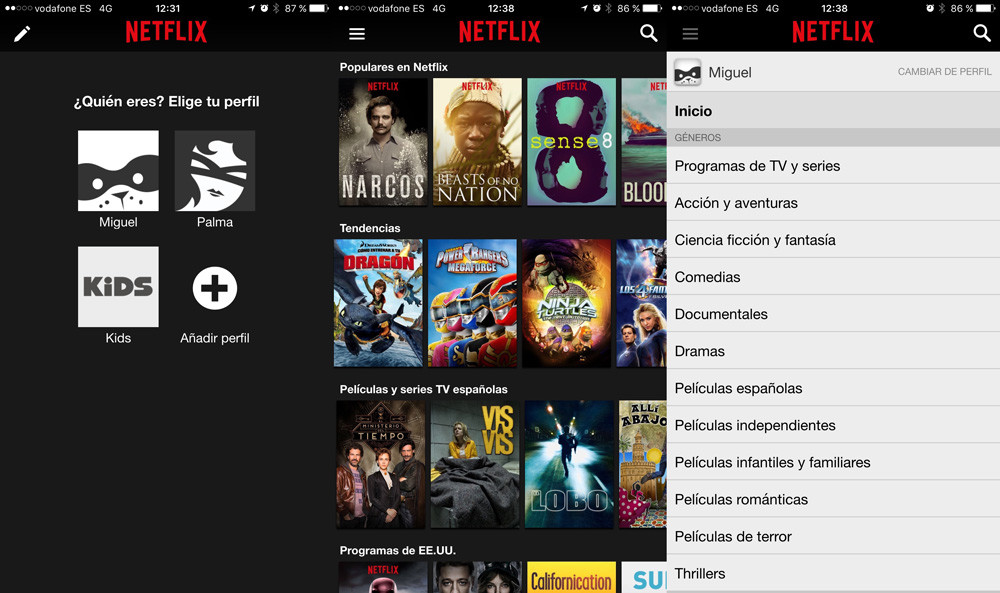1000x593 pixels.
Task: Select the Californication poster
Action: coord(571,577)
